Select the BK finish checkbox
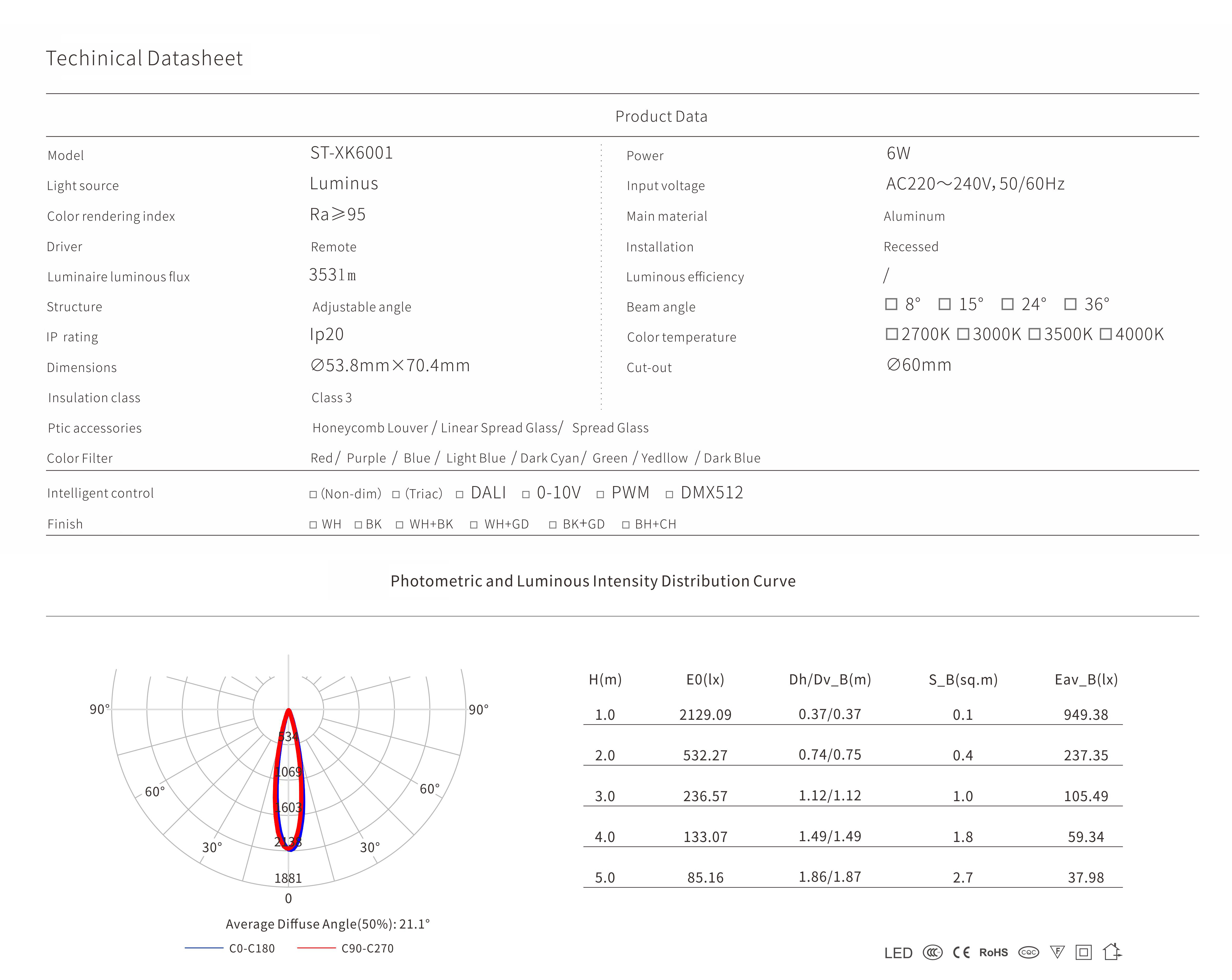This screenshot has height=980, width=1232. 358,525
